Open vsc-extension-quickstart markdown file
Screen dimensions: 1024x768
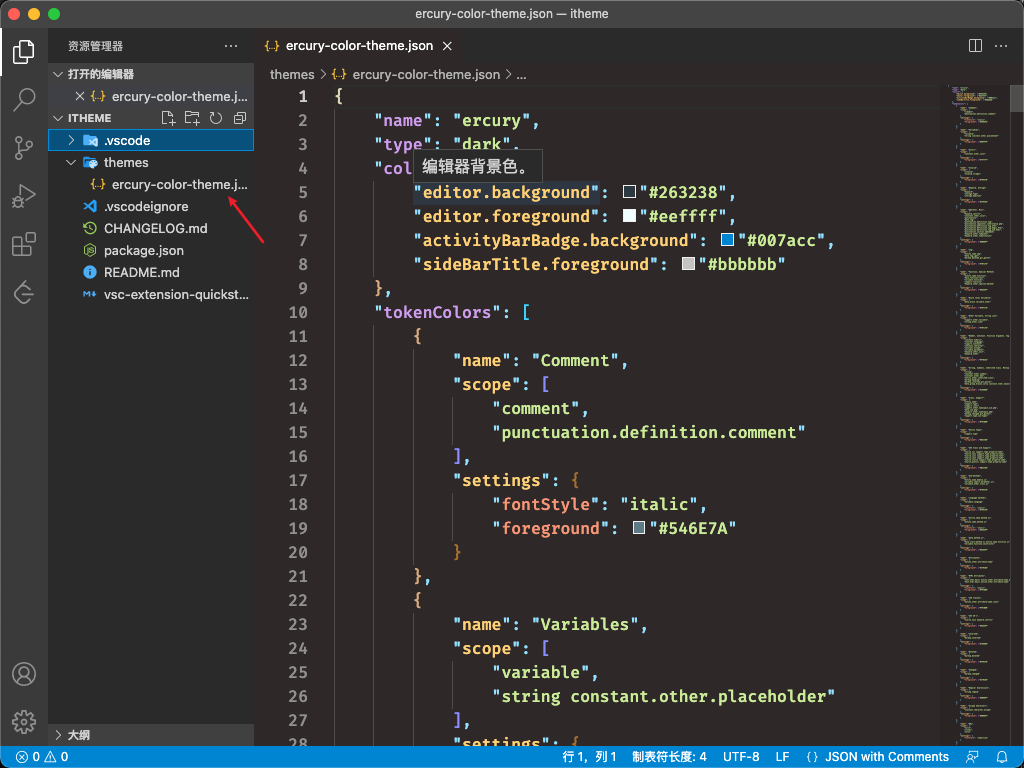point(151,295)
